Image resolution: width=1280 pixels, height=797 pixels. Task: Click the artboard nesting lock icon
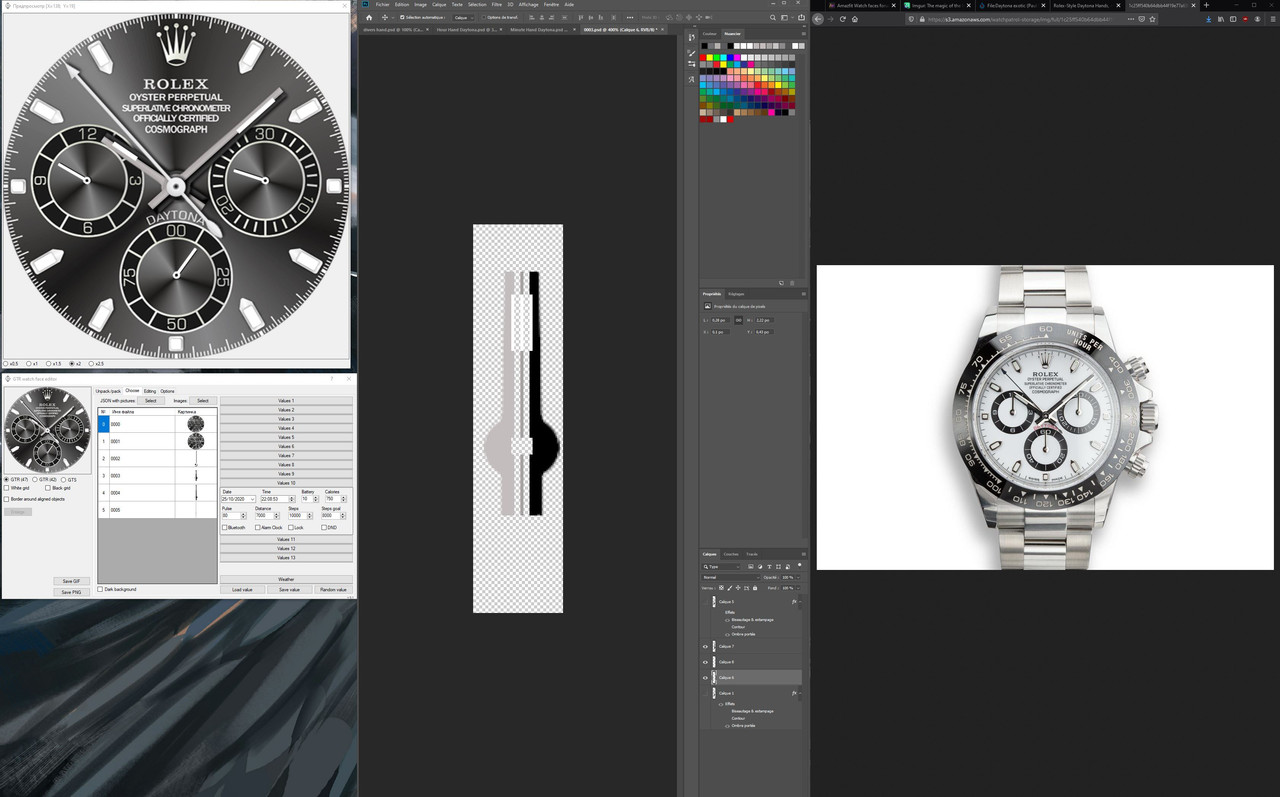click(745, 587)
